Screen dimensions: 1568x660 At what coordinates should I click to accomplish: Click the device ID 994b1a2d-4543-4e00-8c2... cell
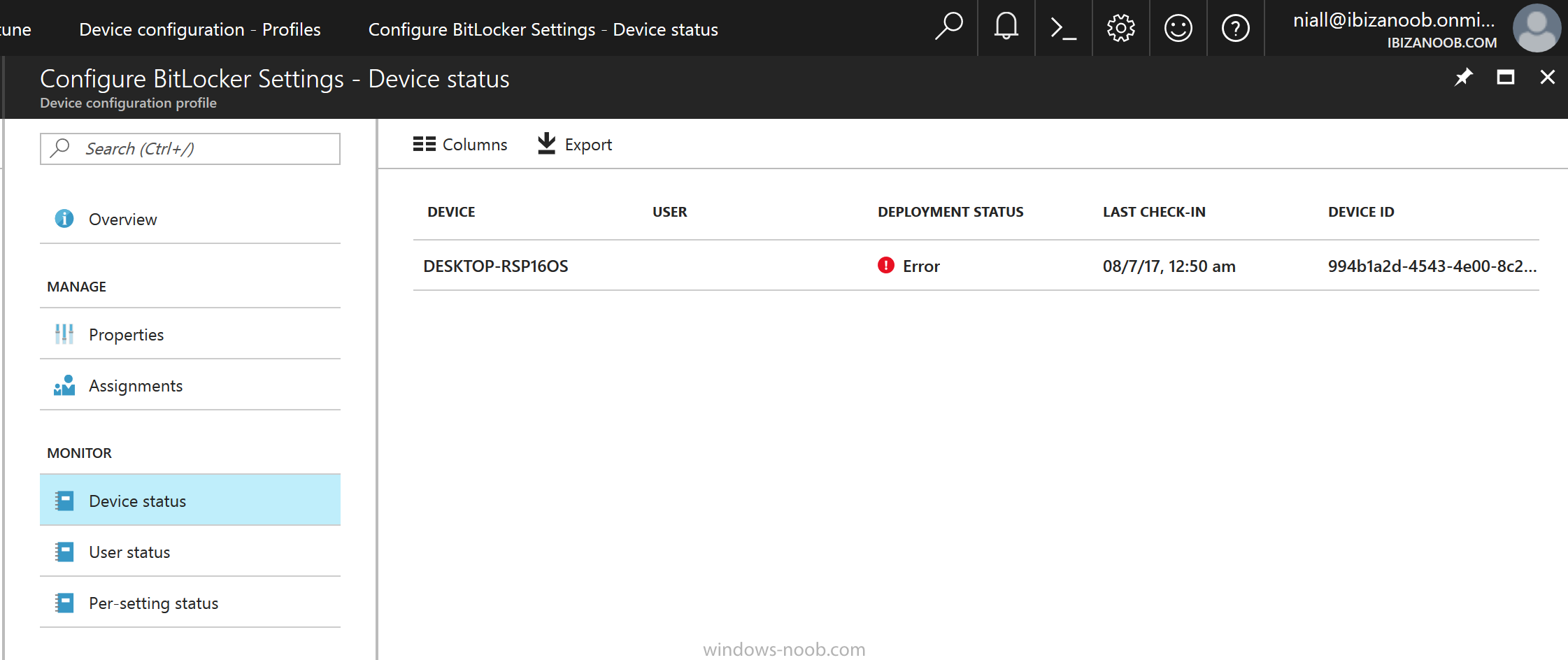[1432, 266]
